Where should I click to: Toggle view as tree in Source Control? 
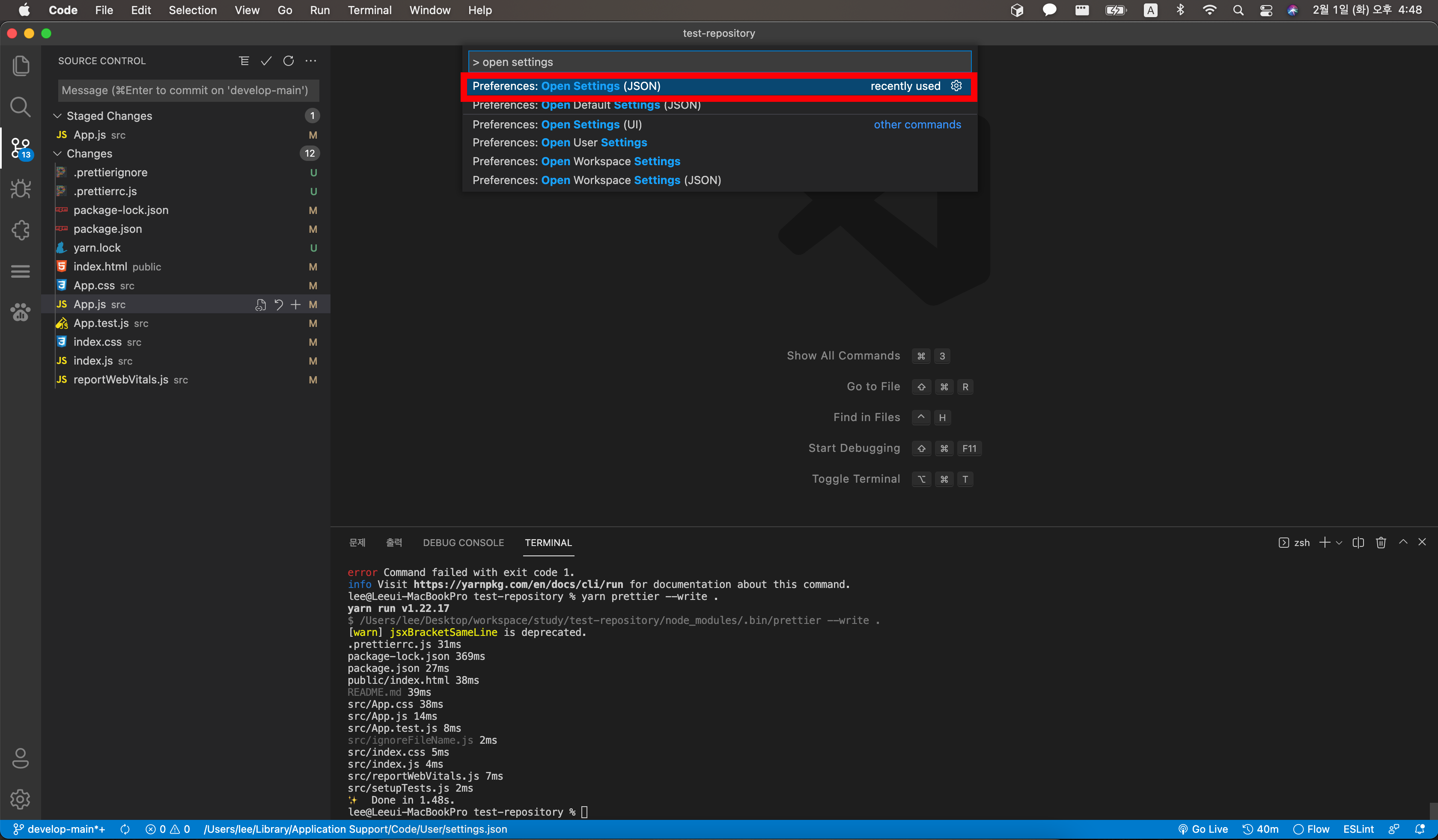(244, 61)
